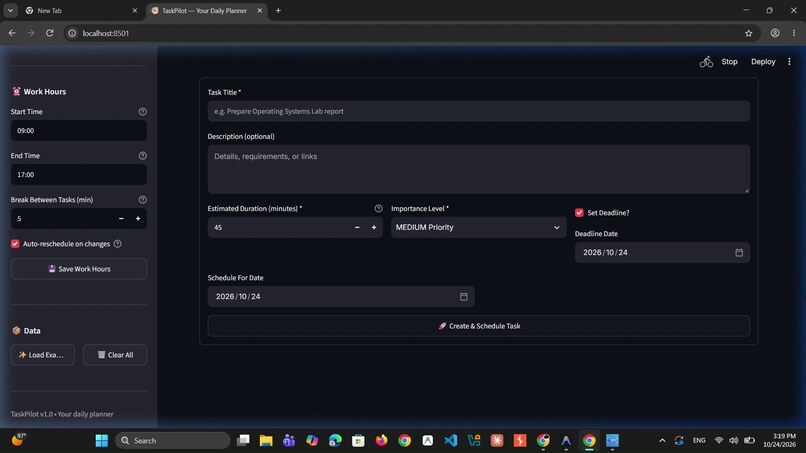Click the Task Title input field
The image size is (806, 453).
pyautogui.click(x=479, y=111)
